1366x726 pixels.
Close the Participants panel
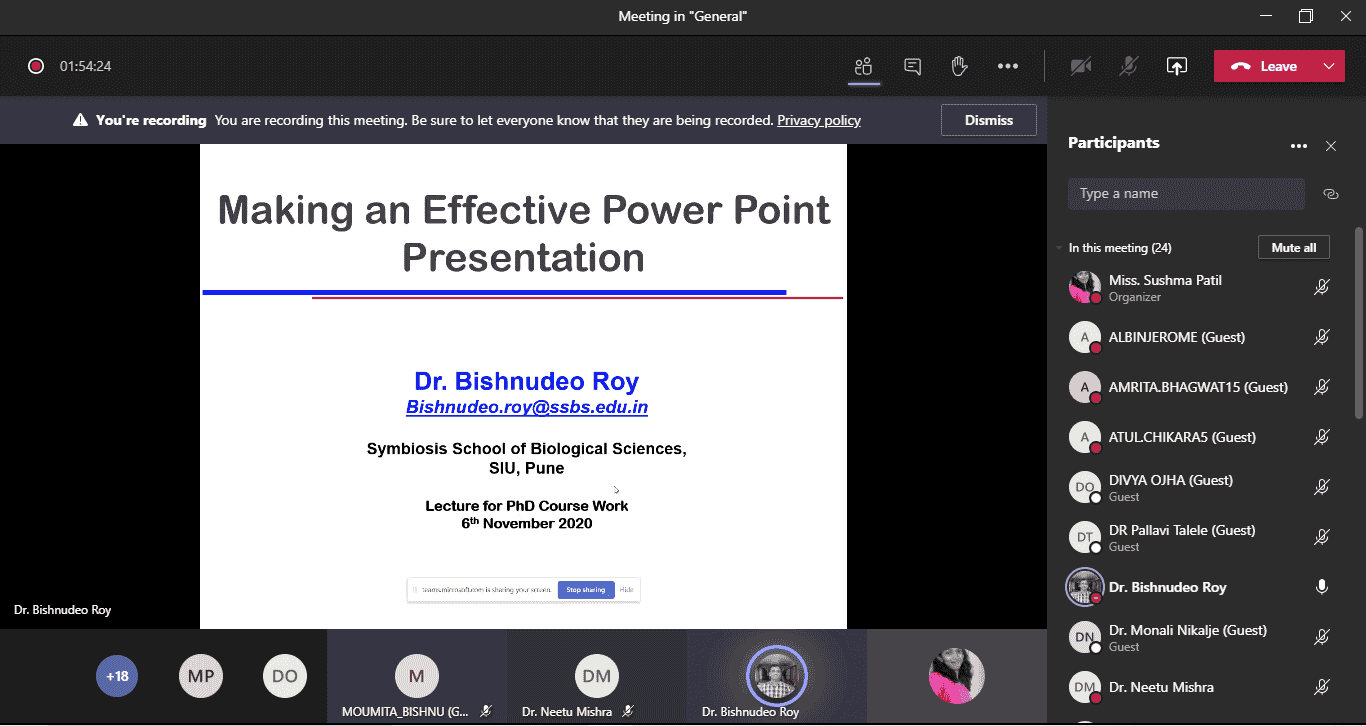(x=1331, y=146)
